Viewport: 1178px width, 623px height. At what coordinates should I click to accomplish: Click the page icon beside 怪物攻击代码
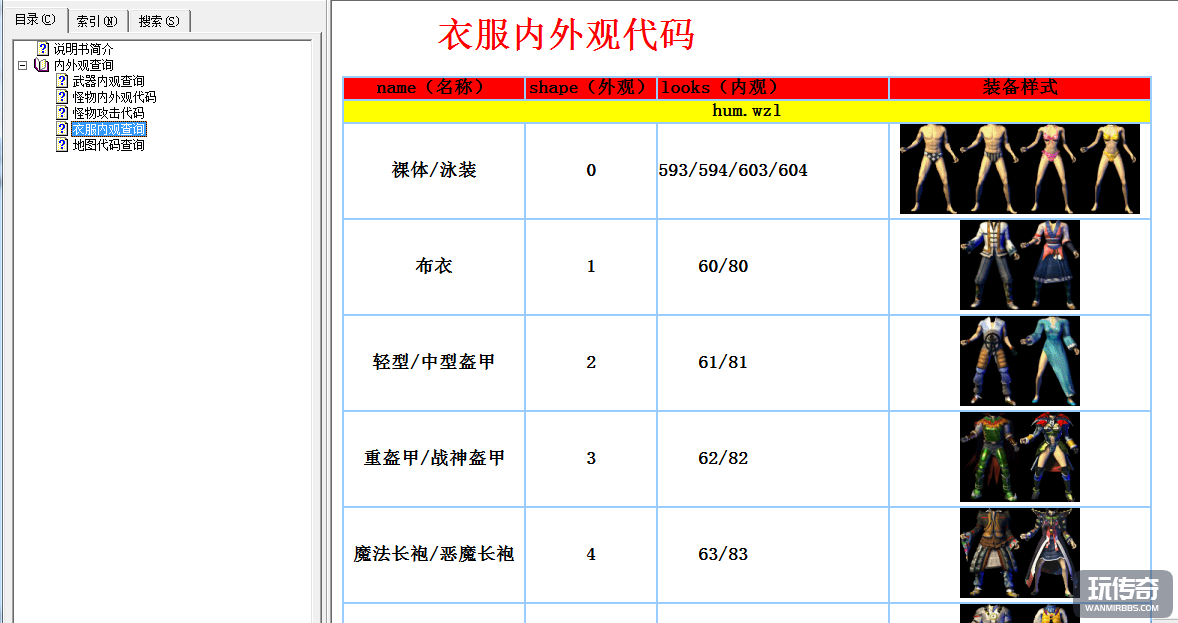point(62,113)
